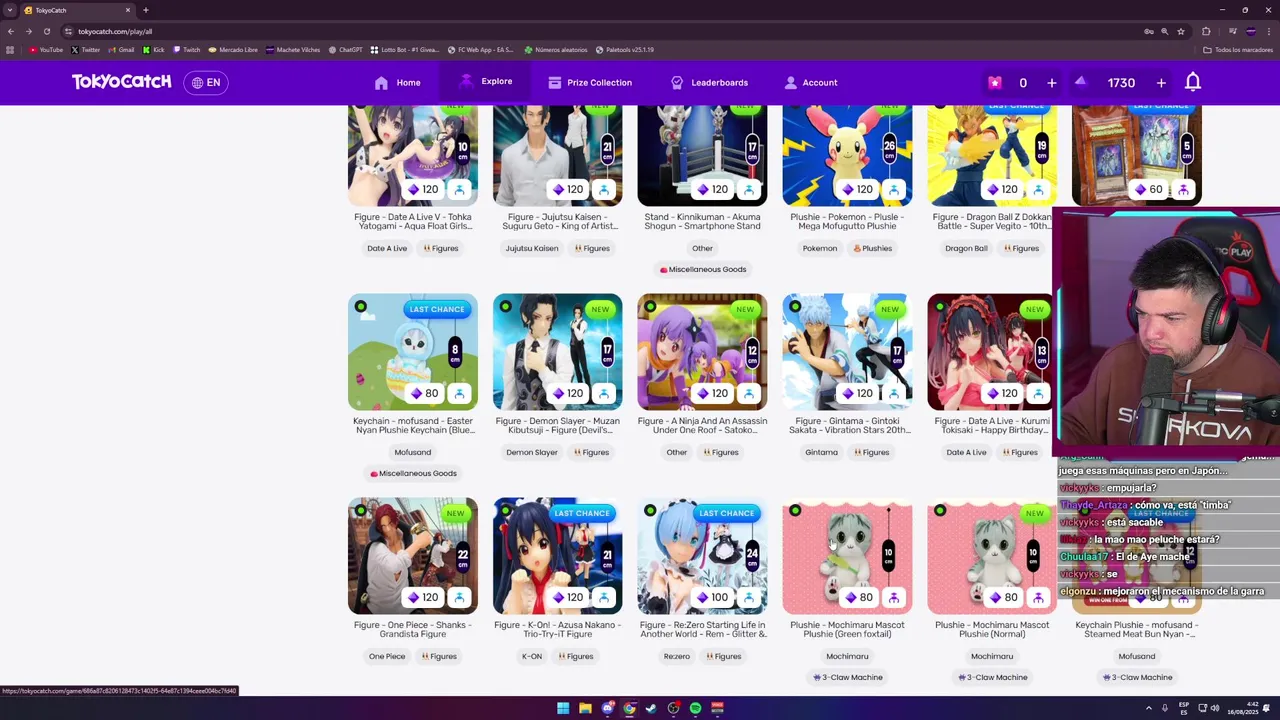
Task: Open the Explore tab
Action: point(485,82)
